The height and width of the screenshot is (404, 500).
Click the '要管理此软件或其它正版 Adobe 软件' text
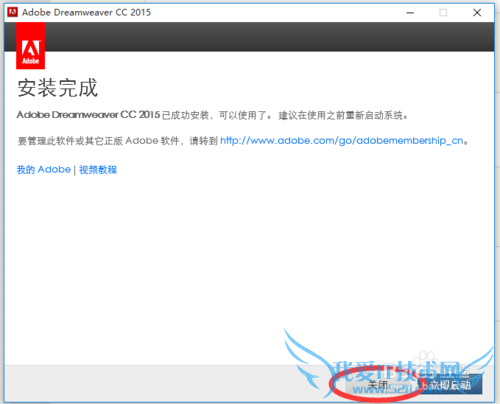click(99, 141)
